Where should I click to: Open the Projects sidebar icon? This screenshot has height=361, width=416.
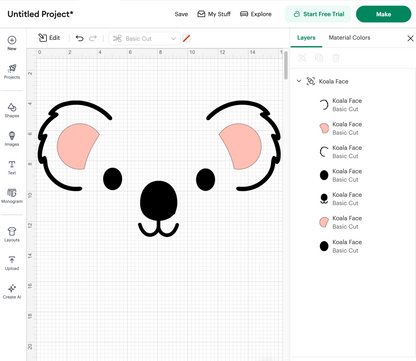click(12, 71)
